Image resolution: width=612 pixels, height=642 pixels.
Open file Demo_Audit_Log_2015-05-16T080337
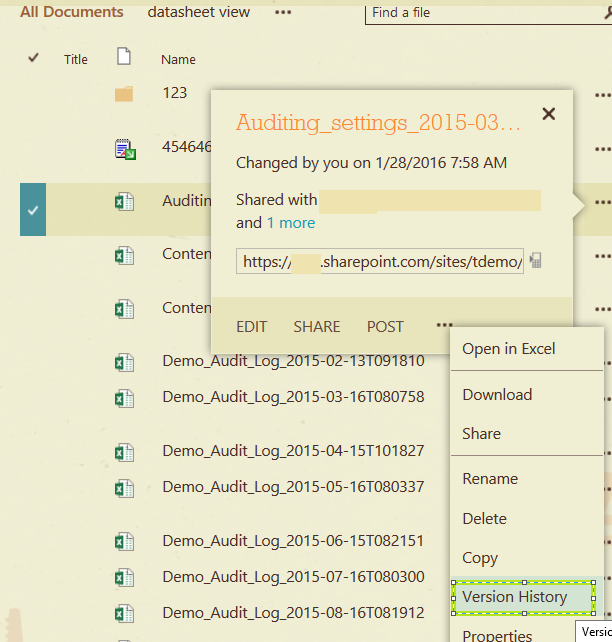coord(293,487)
